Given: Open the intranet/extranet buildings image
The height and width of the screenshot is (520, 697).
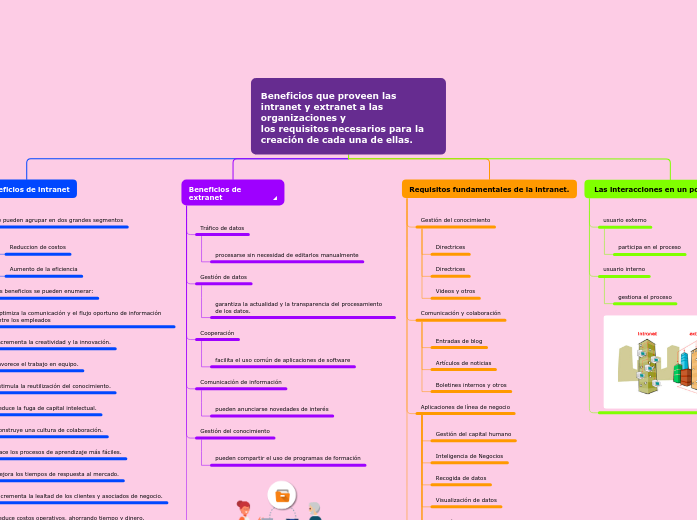Looking at the screenshot, I should pyautogui.click(x=650, y=362).
